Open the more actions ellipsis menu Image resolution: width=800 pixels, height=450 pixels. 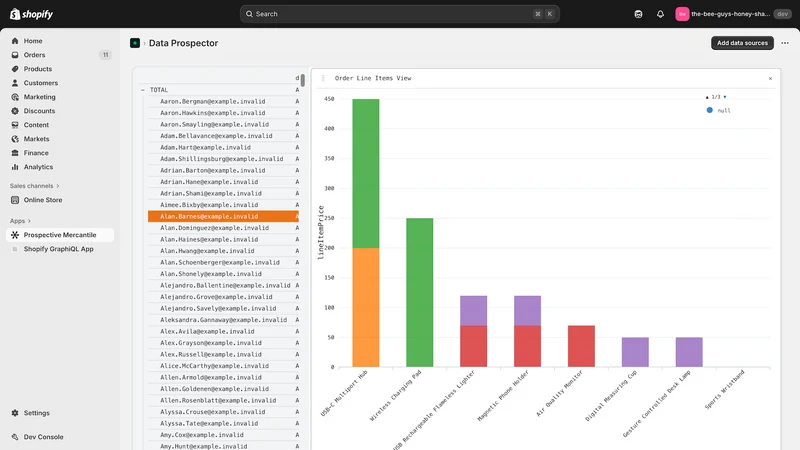click(785, 43)
